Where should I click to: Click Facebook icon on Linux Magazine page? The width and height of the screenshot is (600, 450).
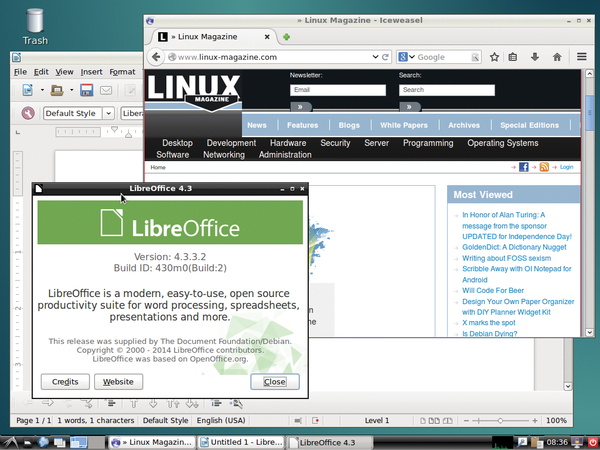tap(523, 167)
